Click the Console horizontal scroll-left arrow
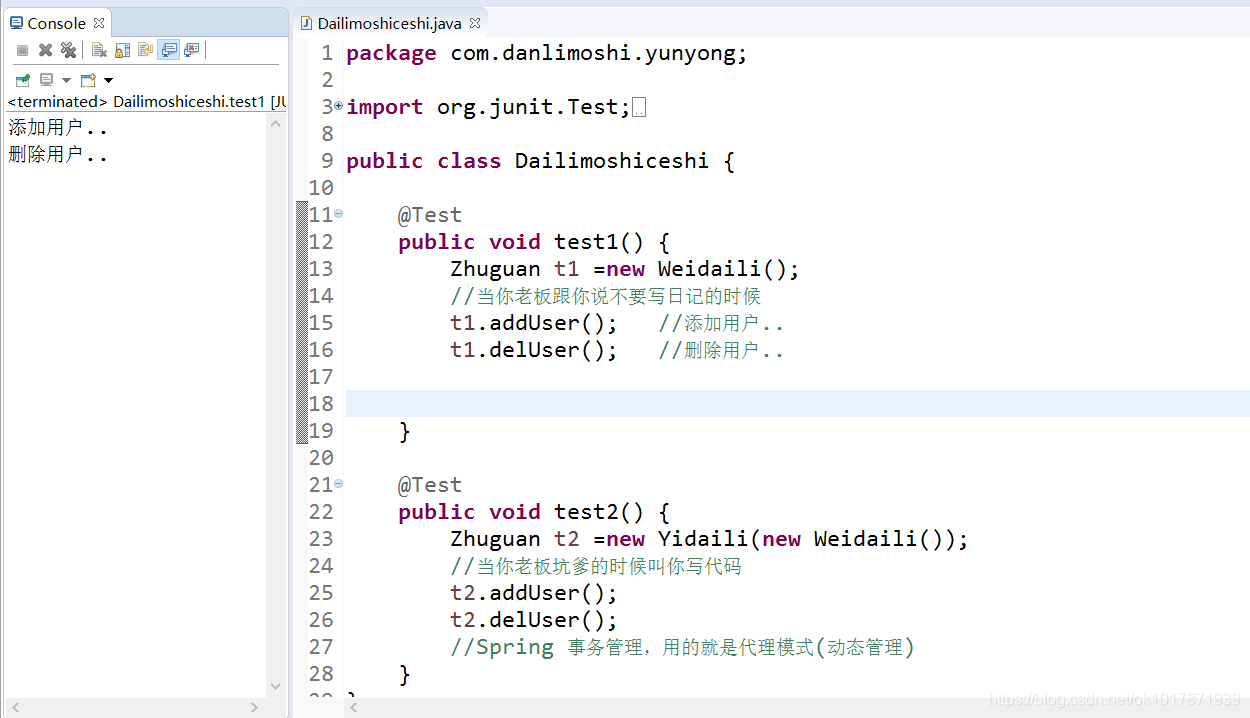This screenshot has width=1250, height=718. [x=13, y=707]
